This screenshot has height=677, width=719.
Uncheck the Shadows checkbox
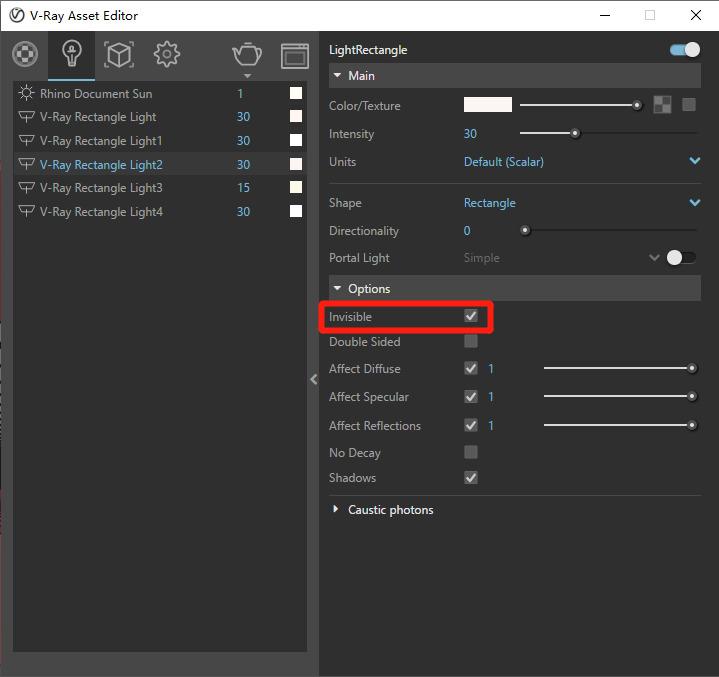pos(470,477)
